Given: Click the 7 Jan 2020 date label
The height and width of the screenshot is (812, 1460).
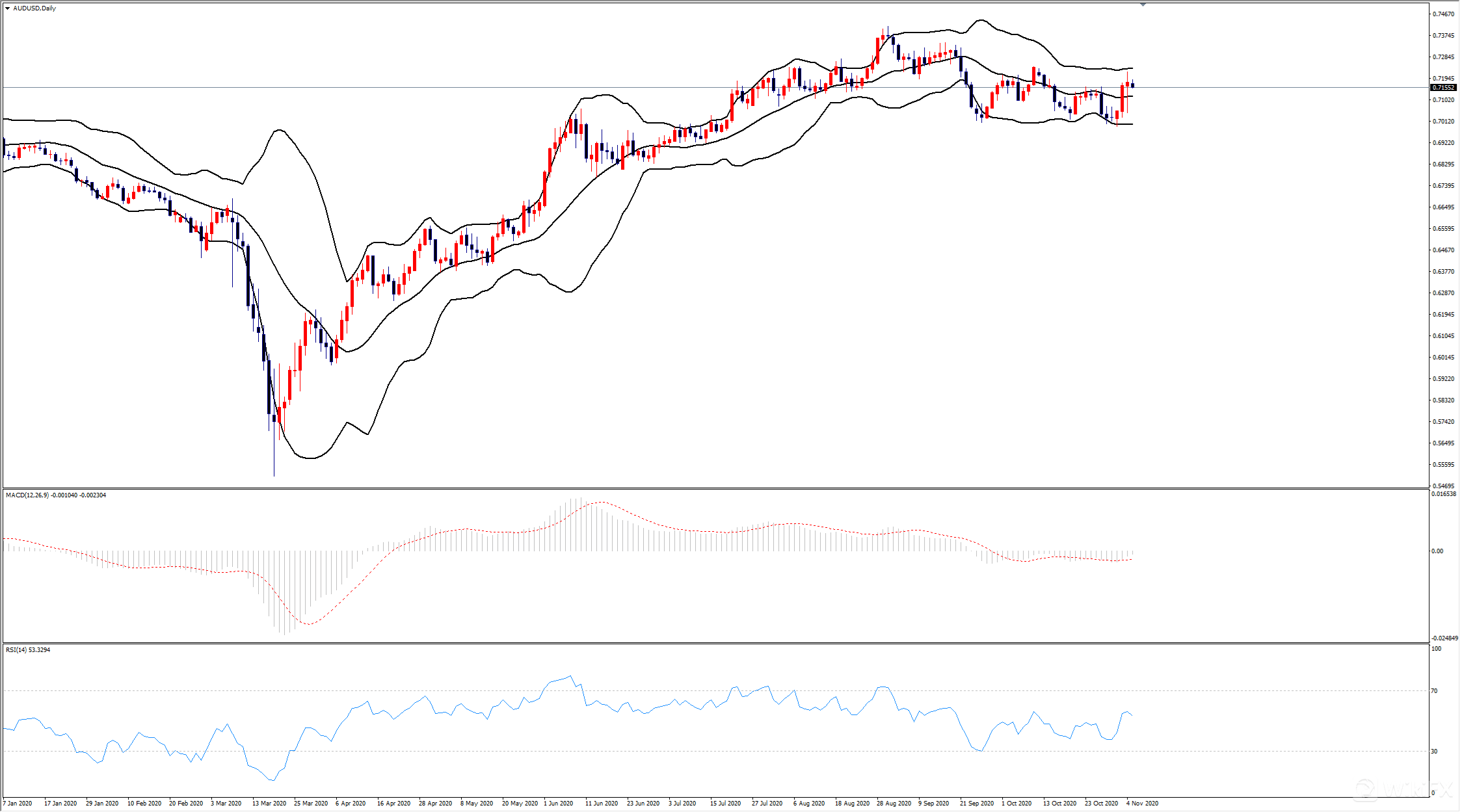Looking at the screenshot, I should point(18,804).
